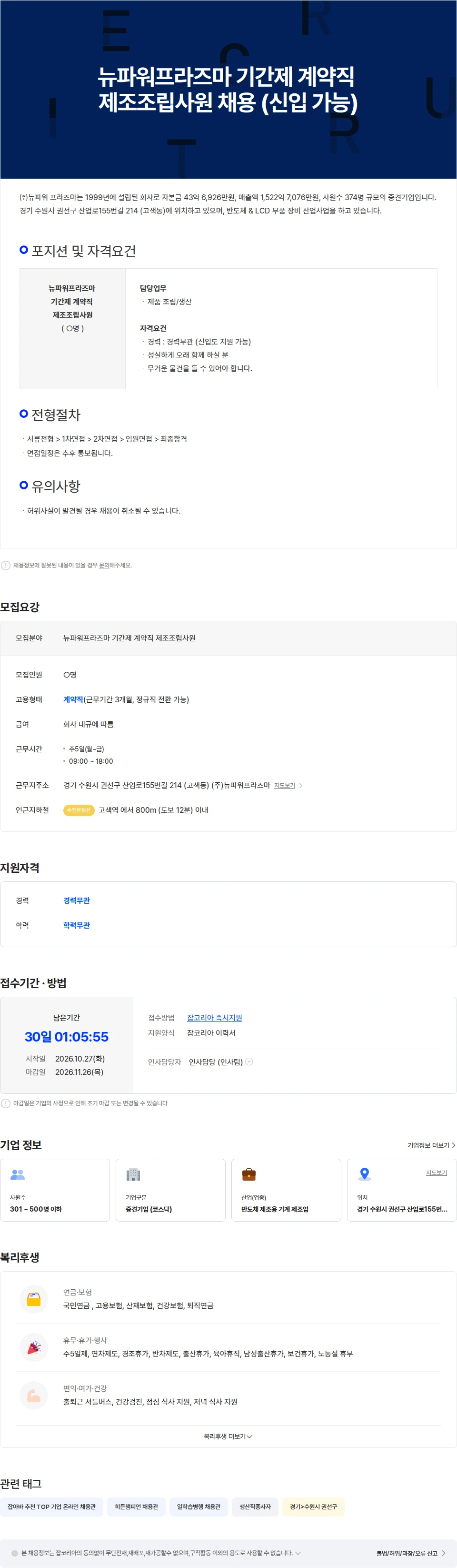Click the arrow beside 근무지주소 지도보기
This screenshot has width=457, height=1568.
tap(300, 786)
